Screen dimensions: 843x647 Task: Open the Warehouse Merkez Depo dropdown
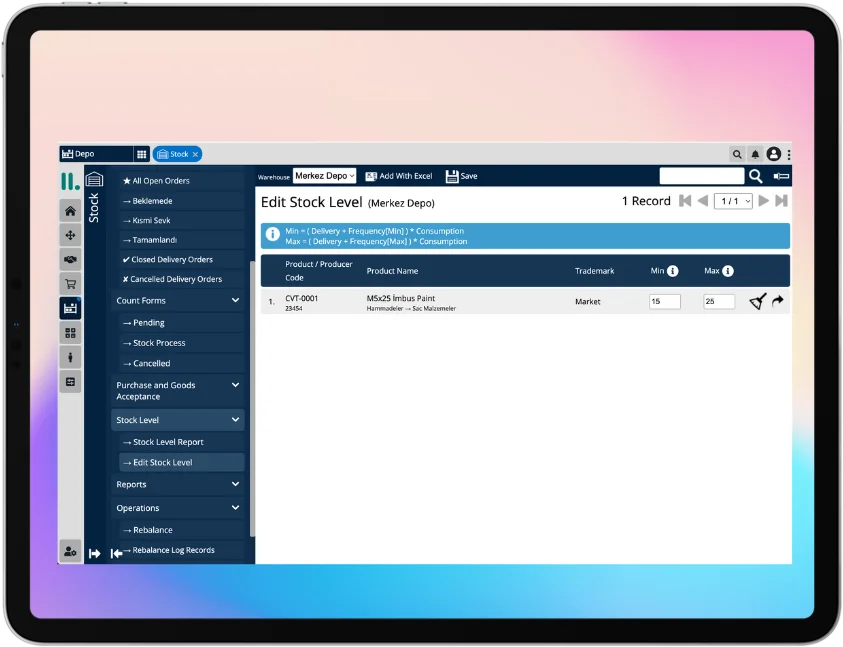[x=325, y=176]
